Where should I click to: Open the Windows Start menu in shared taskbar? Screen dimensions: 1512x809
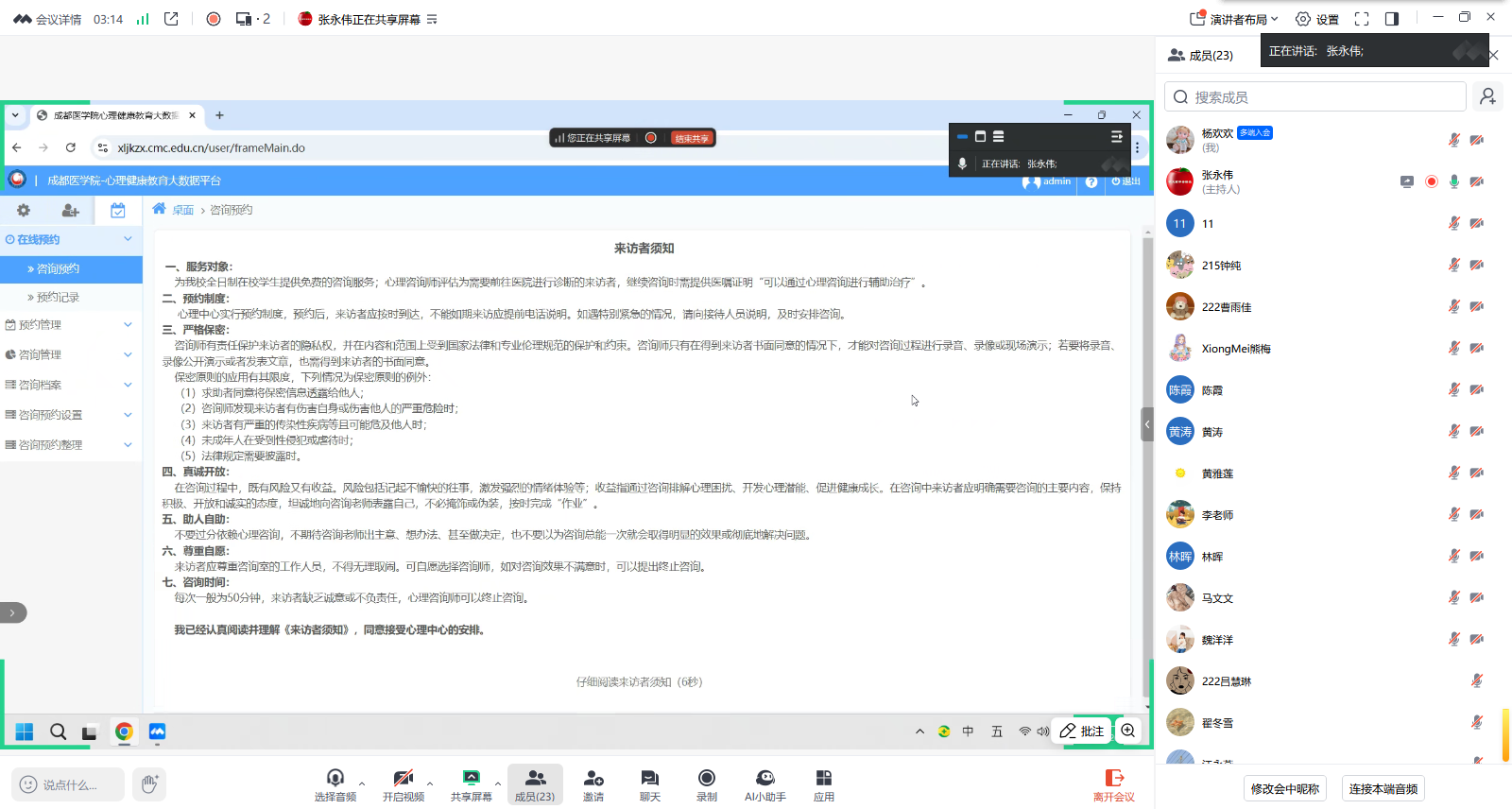point(25,732)
